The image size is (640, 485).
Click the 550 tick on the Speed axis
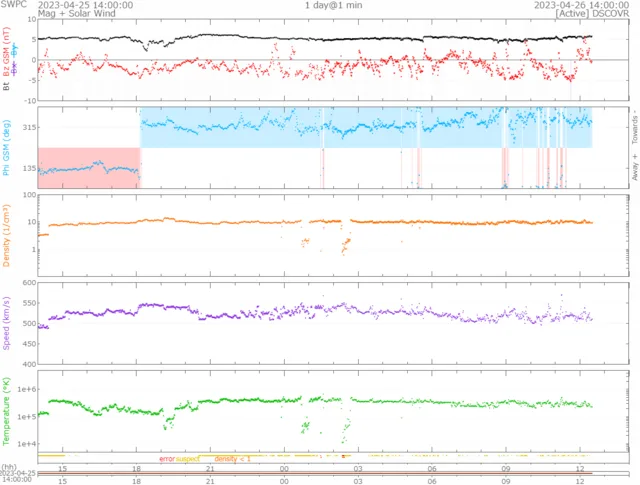(30, 303)
